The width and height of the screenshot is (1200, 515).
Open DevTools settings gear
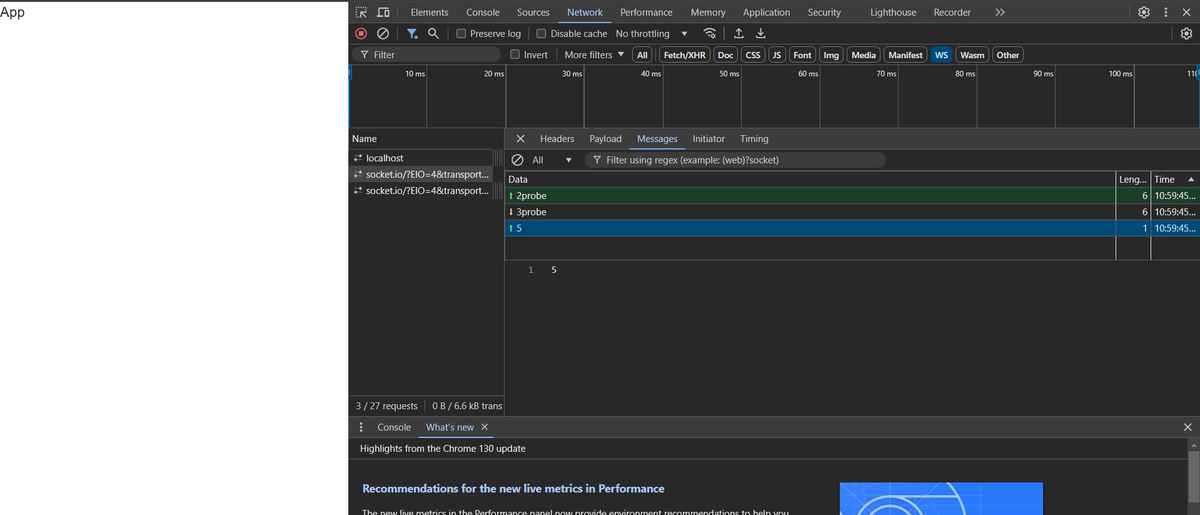(x=1145, y=12)
